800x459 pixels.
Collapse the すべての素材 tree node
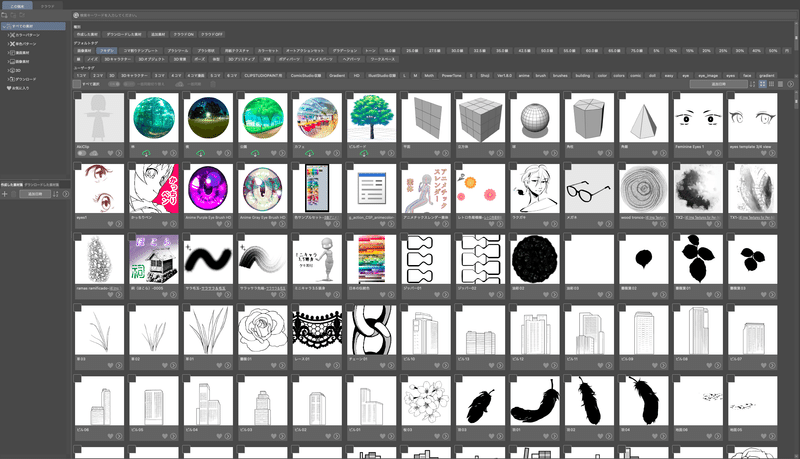(4, 26)
